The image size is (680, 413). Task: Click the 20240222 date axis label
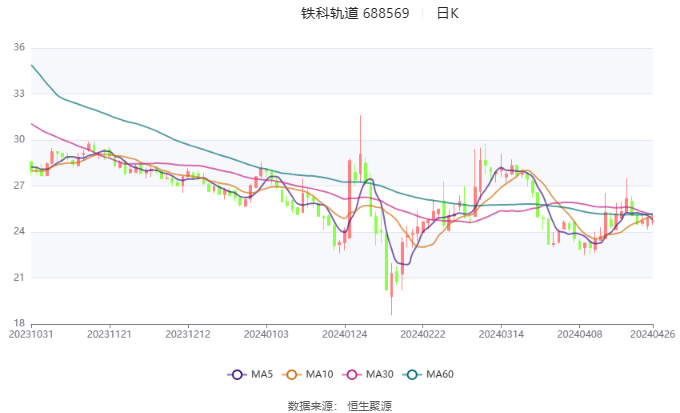pos(423,334)
